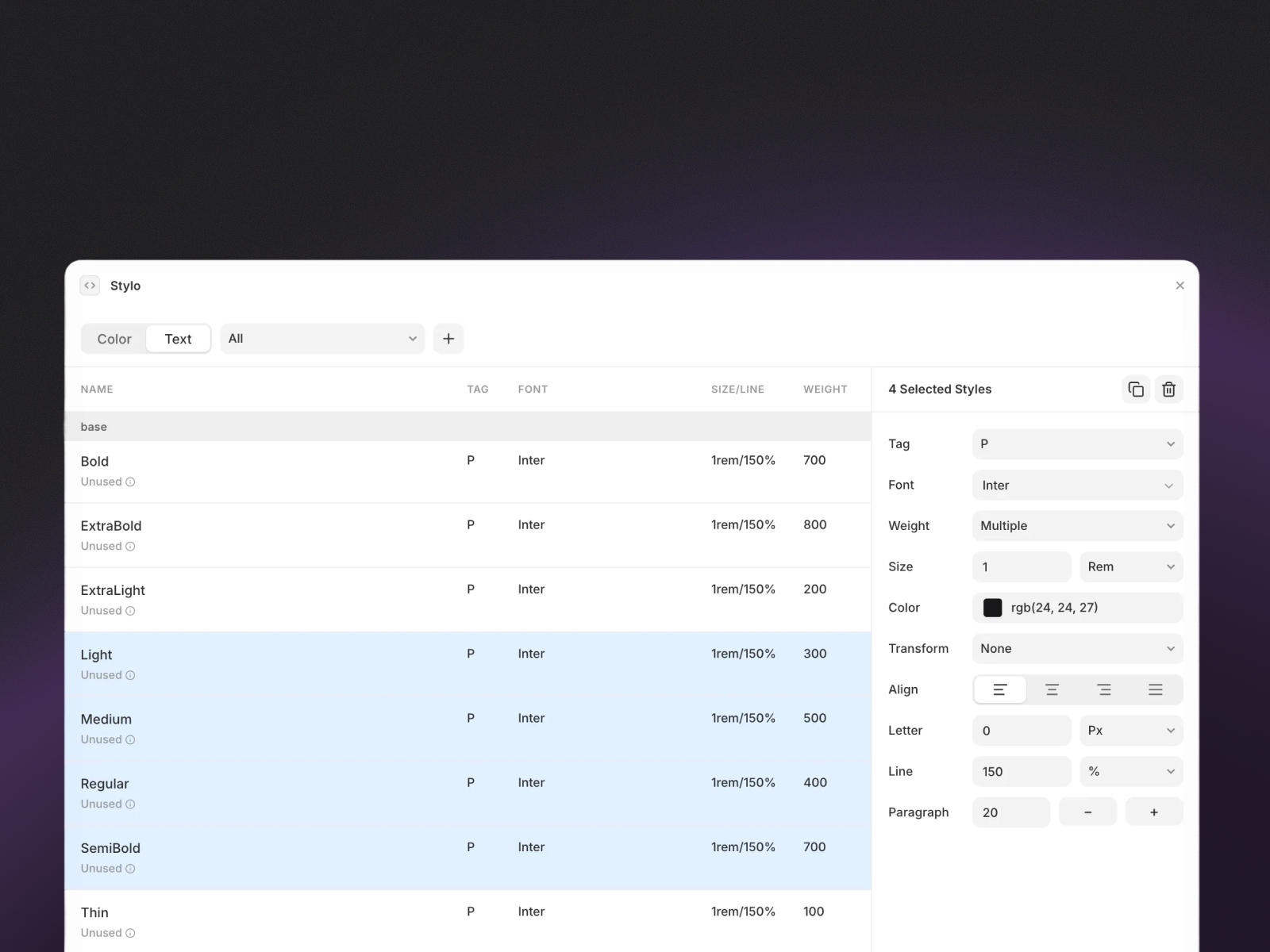
Task: Set text alignment to right
Action: click(x=1104, y=689)
